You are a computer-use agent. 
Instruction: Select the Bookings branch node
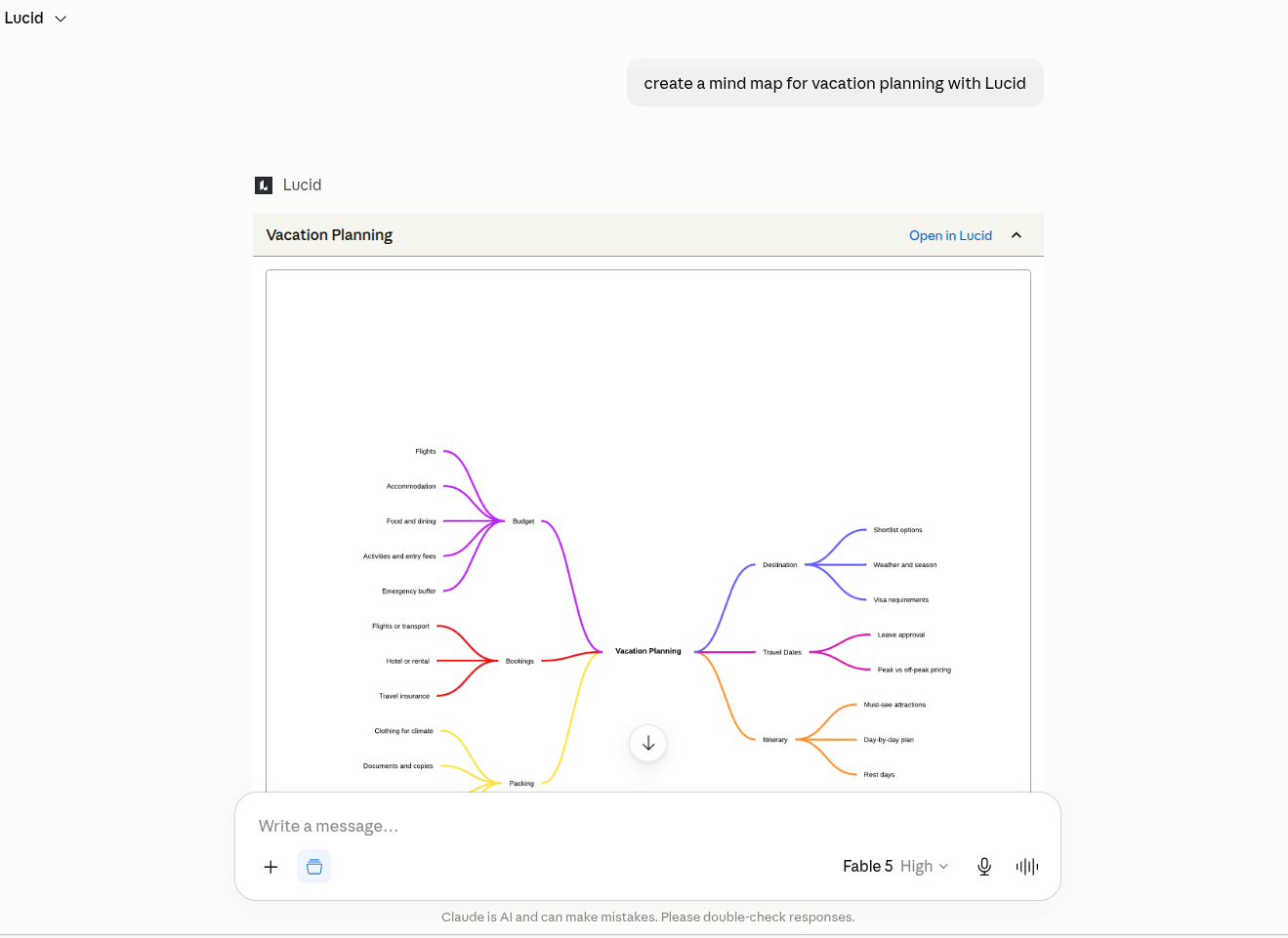519,661
